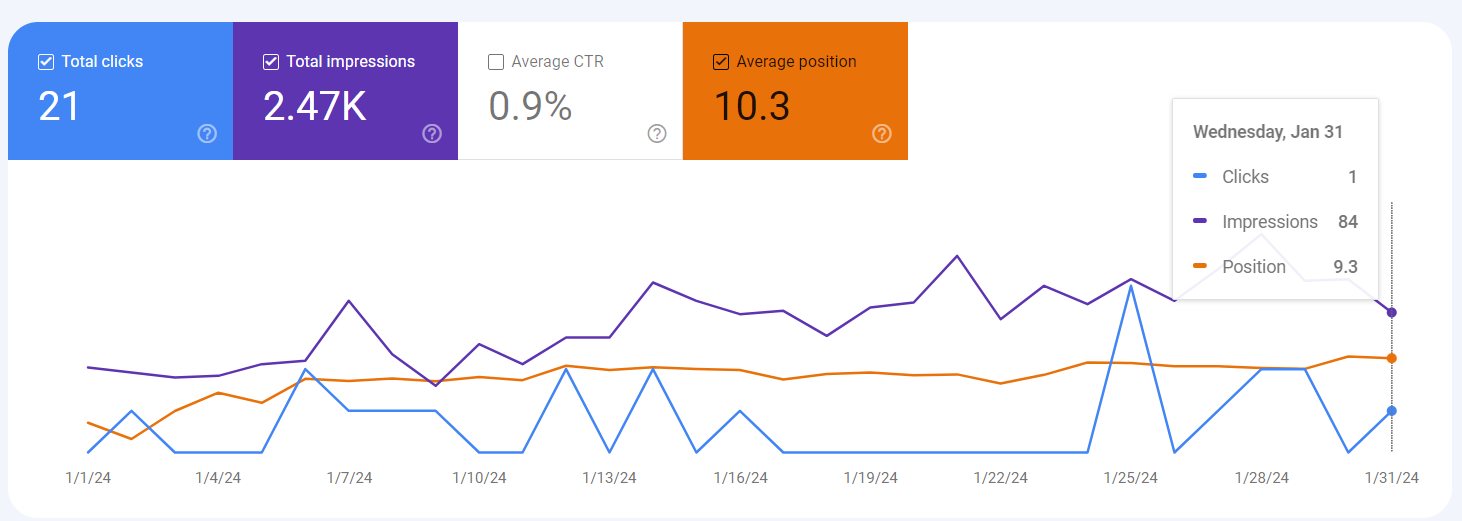This screenshot has height=521, width=1462.
Task: Click the 0.9% CTR value
Action: pos(530,106)
